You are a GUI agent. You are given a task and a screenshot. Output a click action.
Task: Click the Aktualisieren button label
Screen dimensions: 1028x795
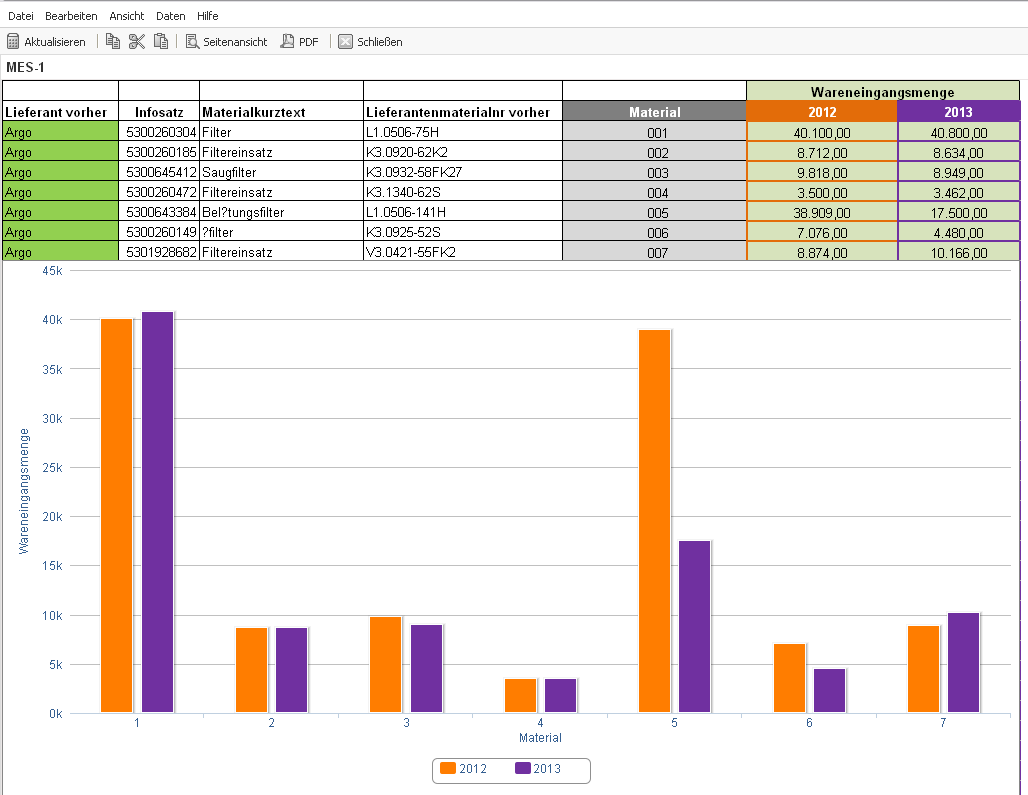pyautogui.click(x=55, y=42)
